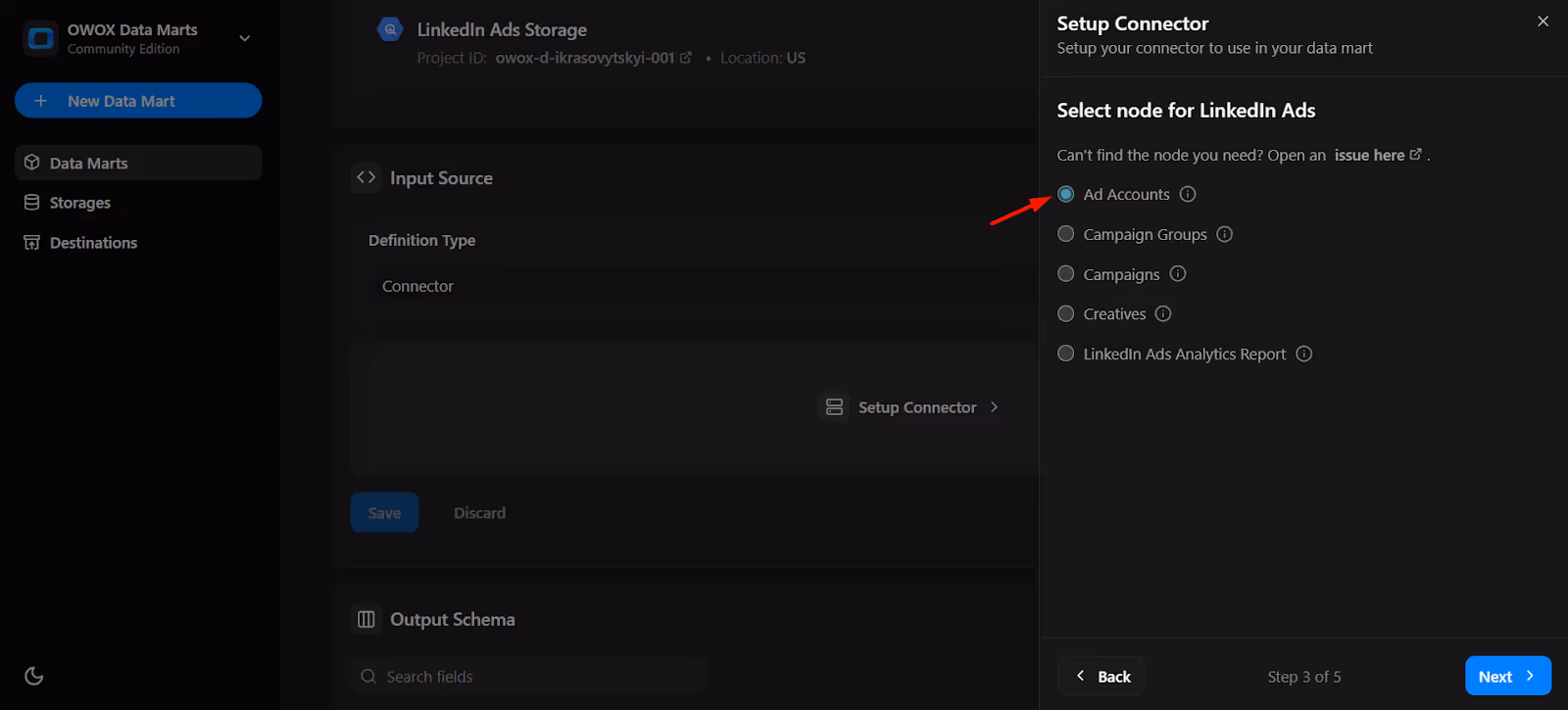The width and height of the screenshot is (1568, 710).
Task: Close the Setup Connector panel
Action: [x=1543, y=22]
